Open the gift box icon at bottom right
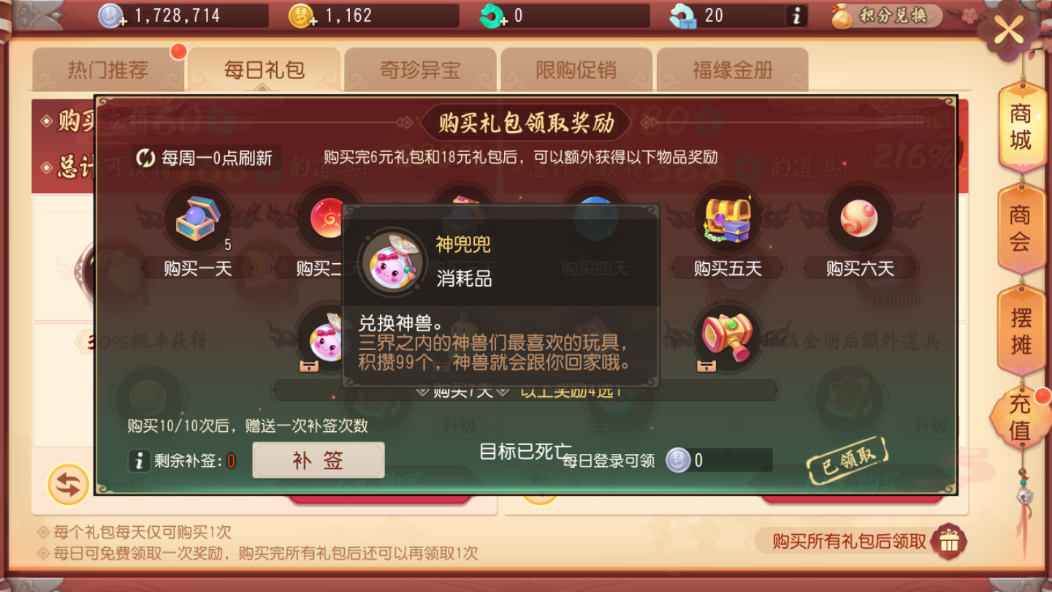 click(949, 540)
